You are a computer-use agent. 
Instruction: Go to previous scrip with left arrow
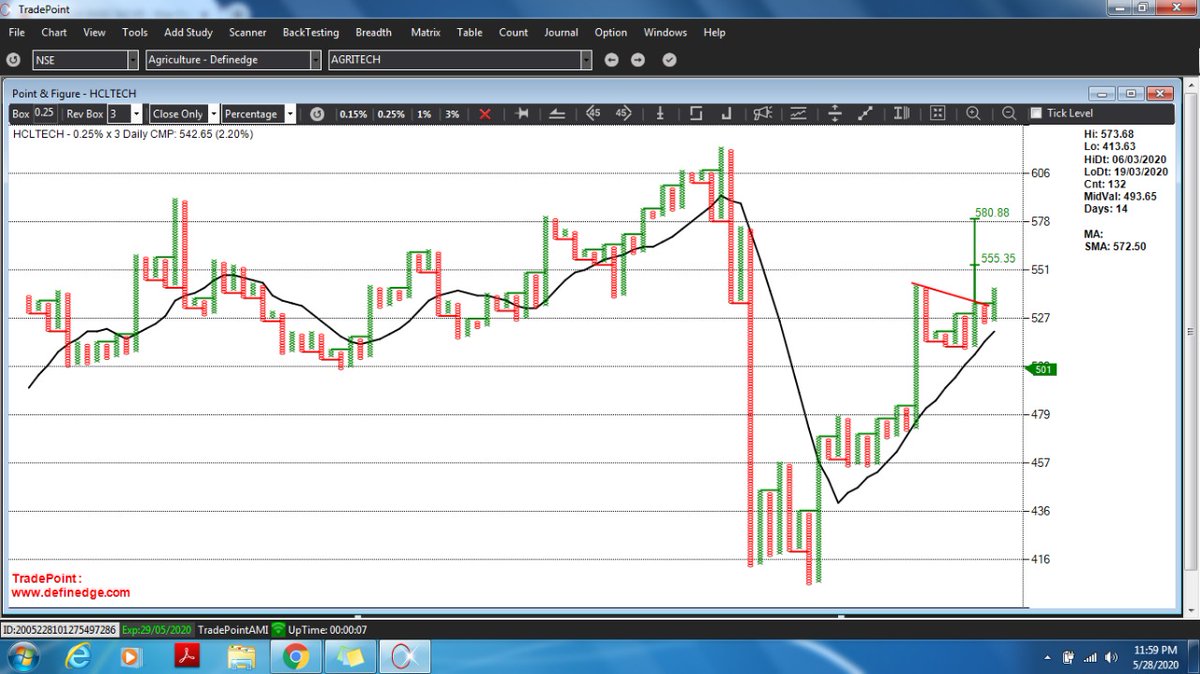(x=612, y=60)
